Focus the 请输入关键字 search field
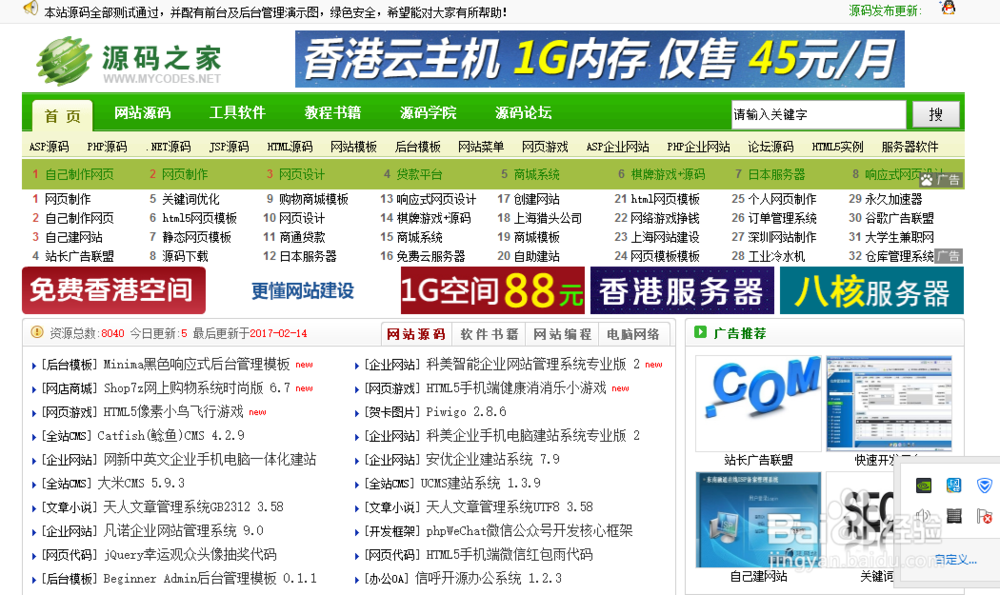Screen dimensions: 1000x595 pyautogui.click(x=818, y=115)
